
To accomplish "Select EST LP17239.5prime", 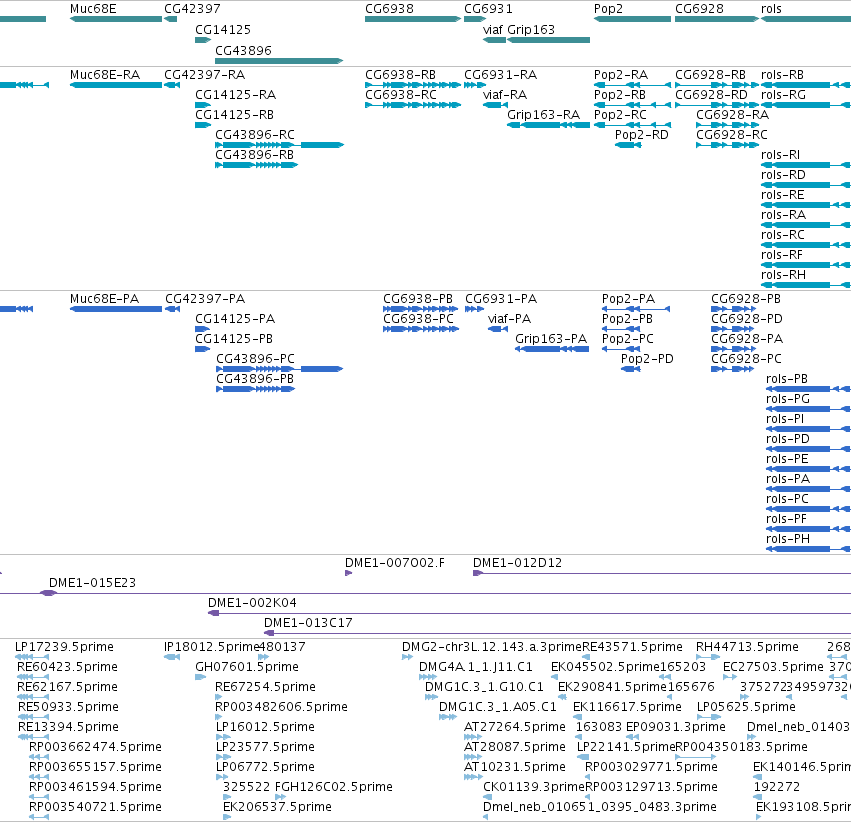I will click(64, 647).
